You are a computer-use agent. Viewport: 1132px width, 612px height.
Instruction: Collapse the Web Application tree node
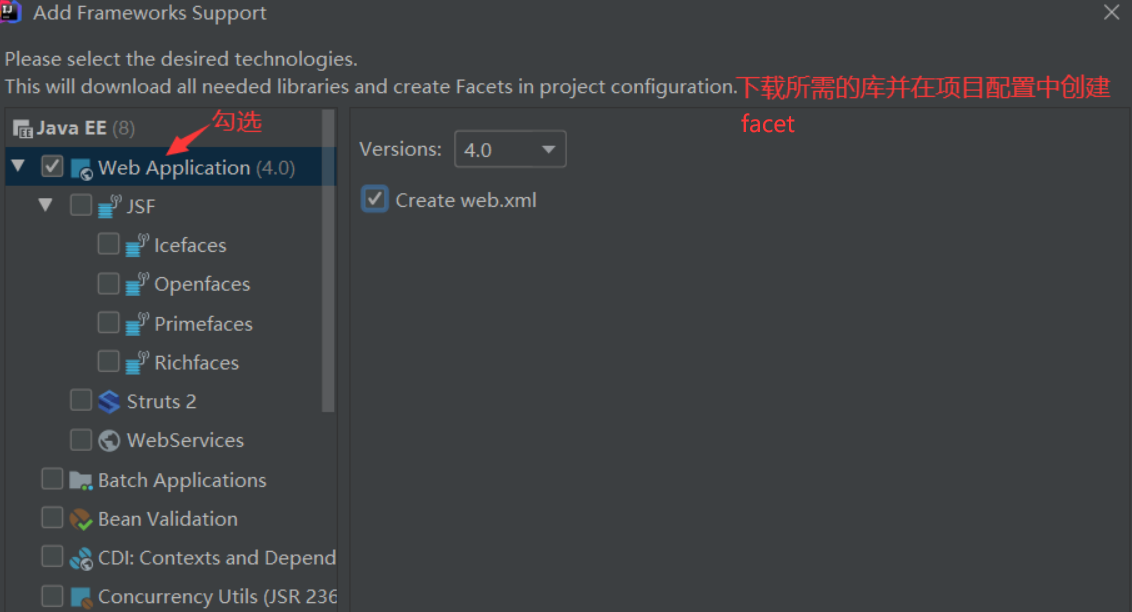[17, 166]
